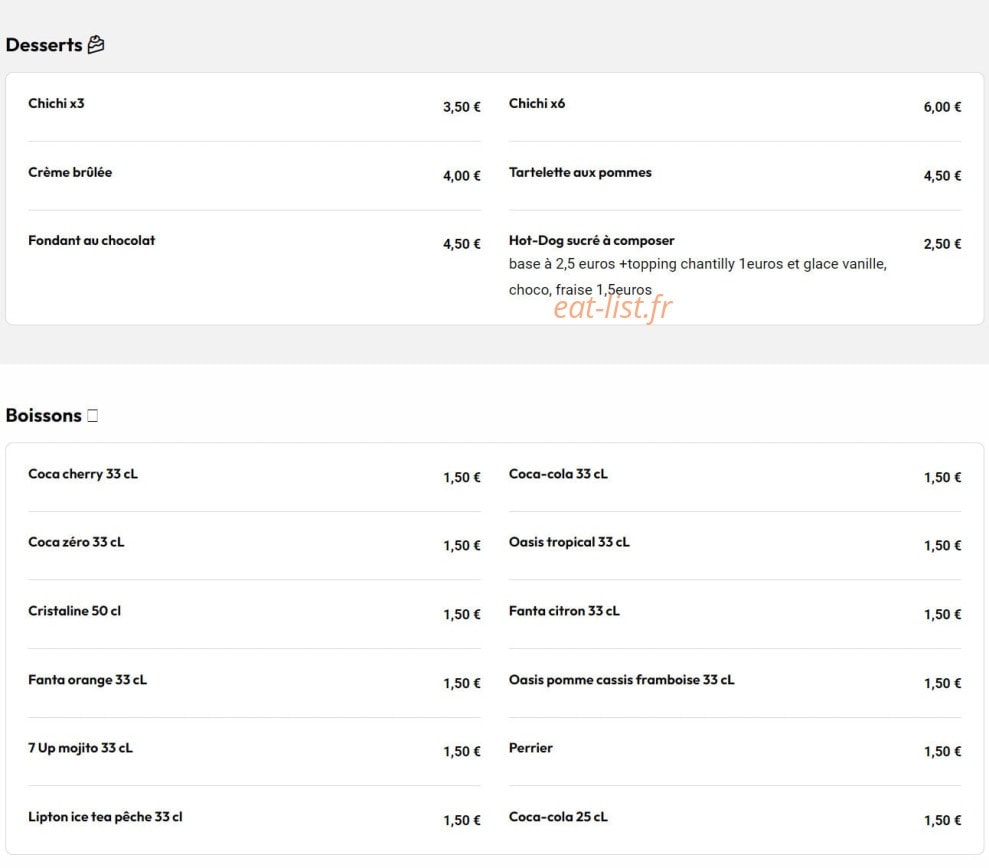Screen dimensions: 989x868
Task: Choose the Perrier drink entry
Action: pos(735,751)
